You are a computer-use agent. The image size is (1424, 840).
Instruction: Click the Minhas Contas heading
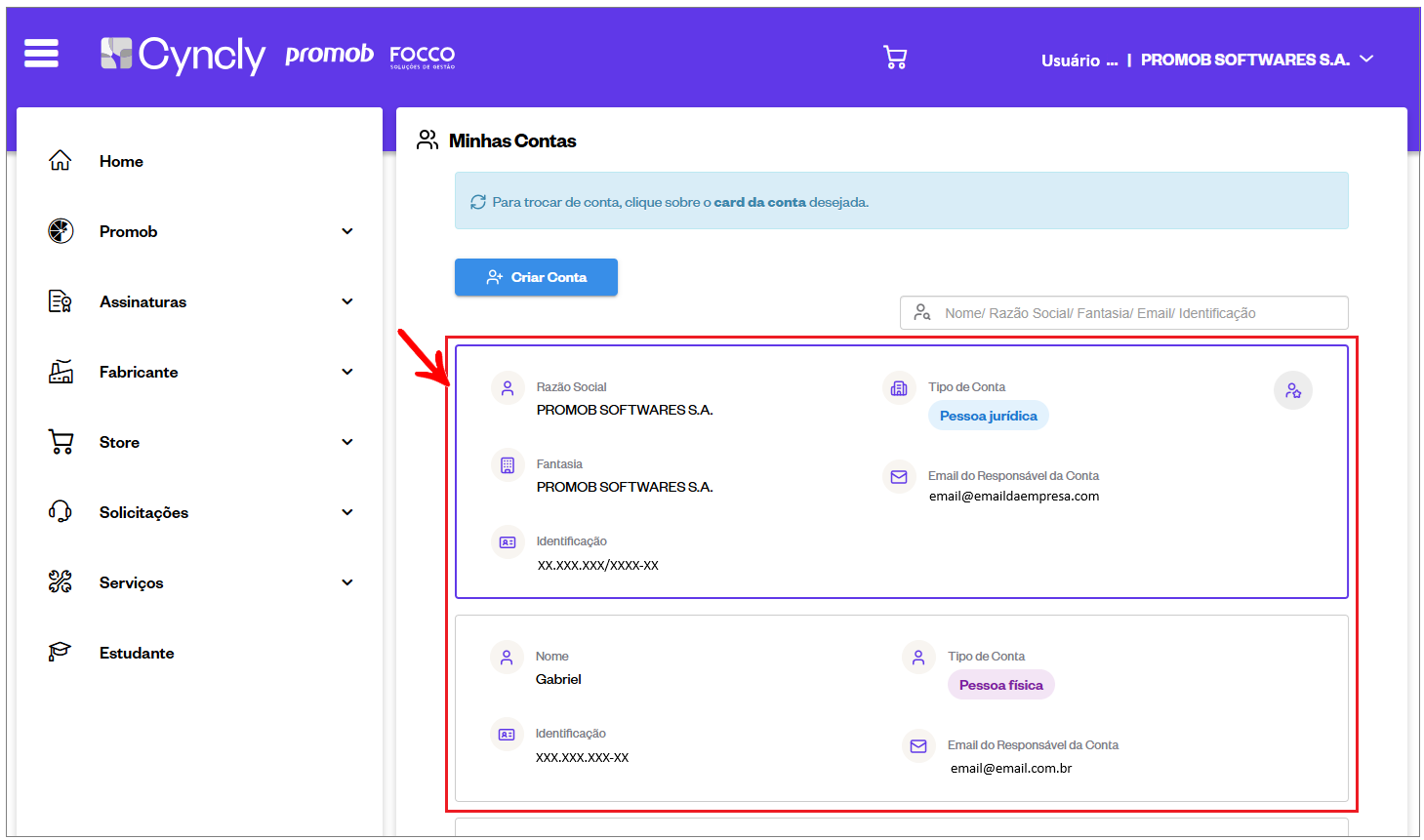(512, 140)
